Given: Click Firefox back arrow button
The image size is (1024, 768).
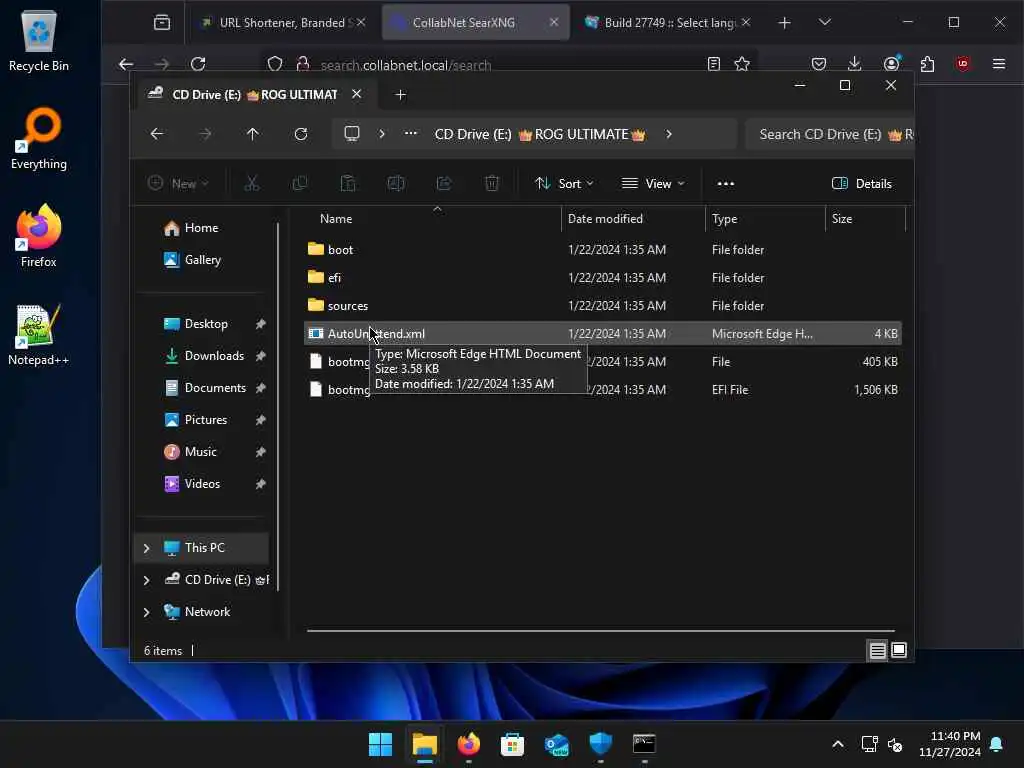Looking at the screenshot, I should click(x=126, y=64).
